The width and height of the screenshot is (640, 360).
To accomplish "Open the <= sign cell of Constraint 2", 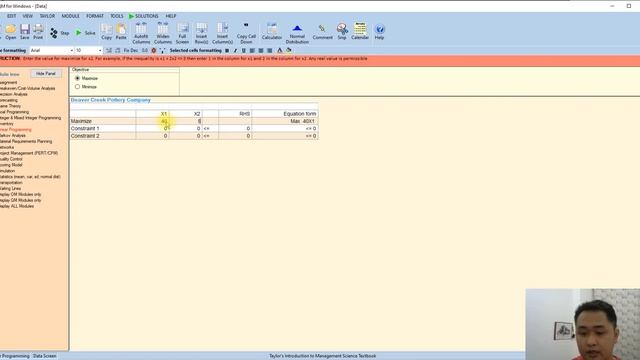I will [x=210, y=136].
